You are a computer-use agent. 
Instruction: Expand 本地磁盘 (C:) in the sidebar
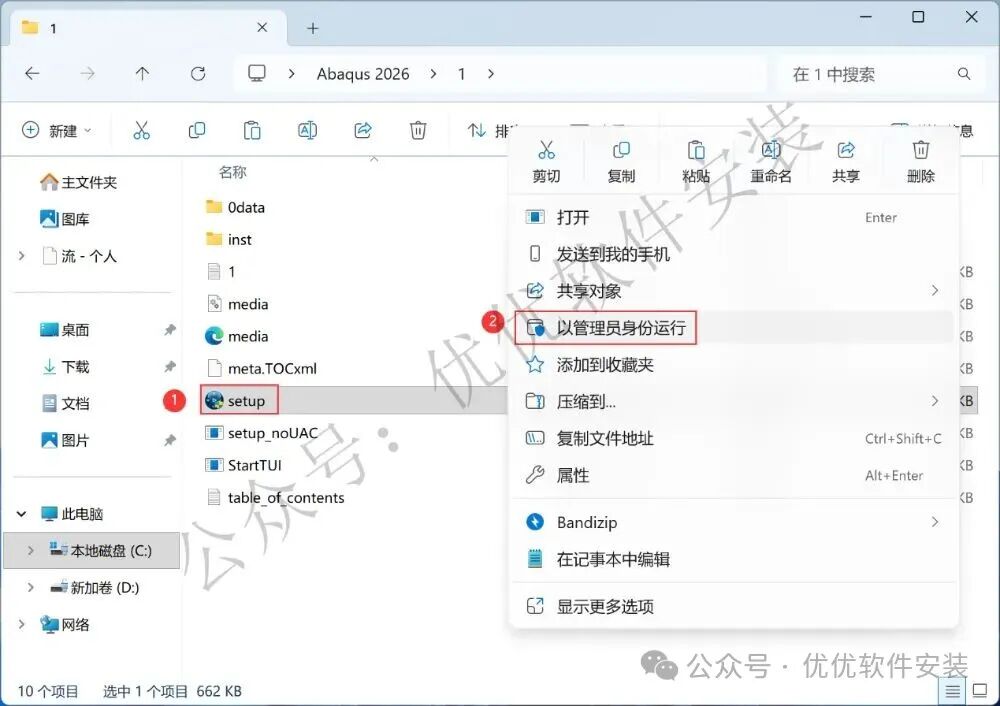pos(30,550)
